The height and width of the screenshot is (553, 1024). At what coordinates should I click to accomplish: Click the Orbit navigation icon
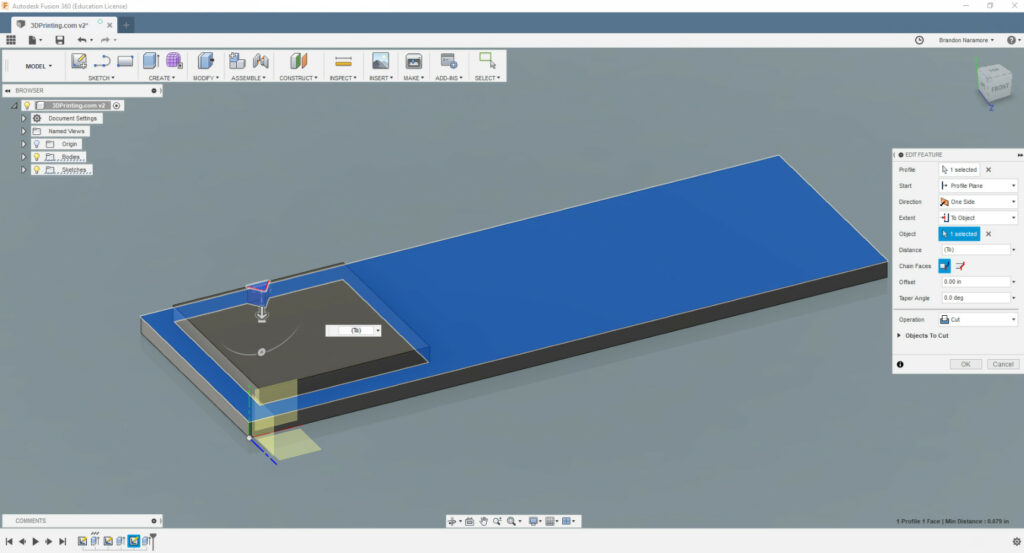click(x=452, y=521)
